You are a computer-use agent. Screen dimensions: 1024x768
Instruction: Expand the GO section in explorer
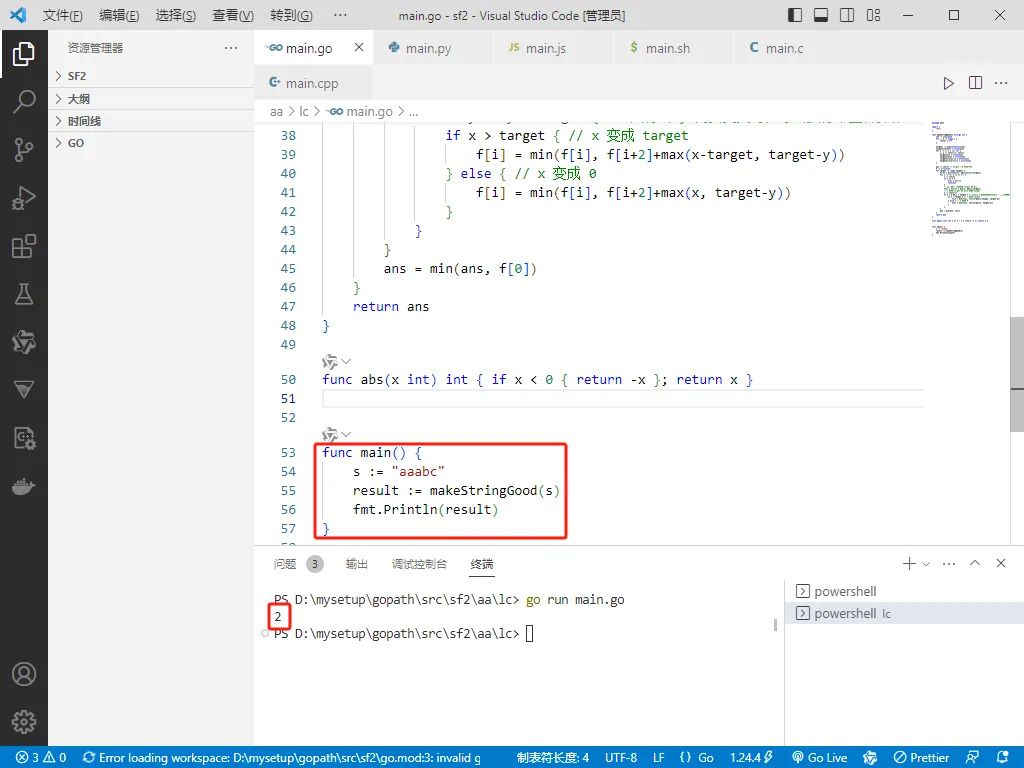[x=151, y=143]
